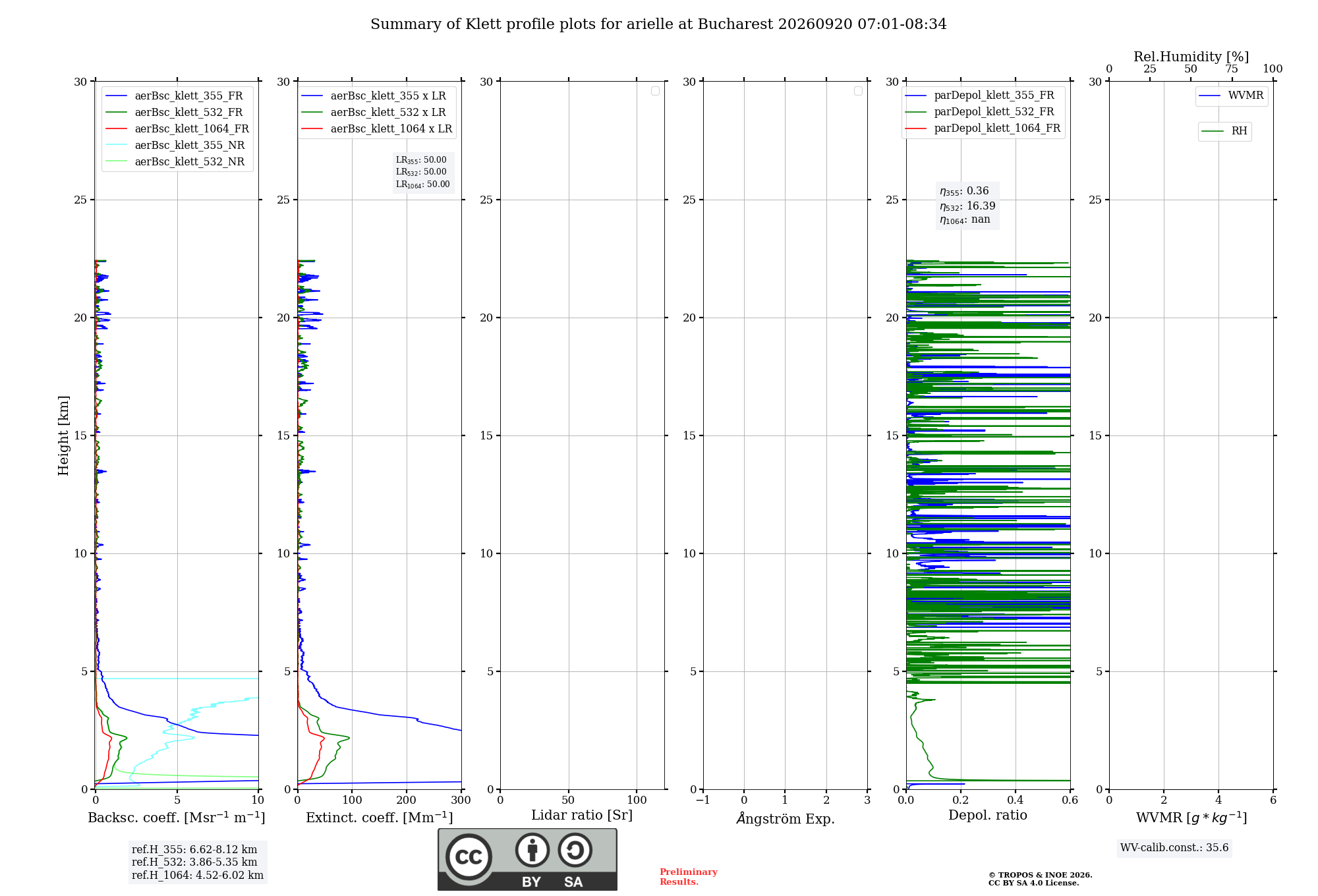Click the empty legend box in Lidar ratio plot
Screen dimensions: 1318x896
point(655,91)
